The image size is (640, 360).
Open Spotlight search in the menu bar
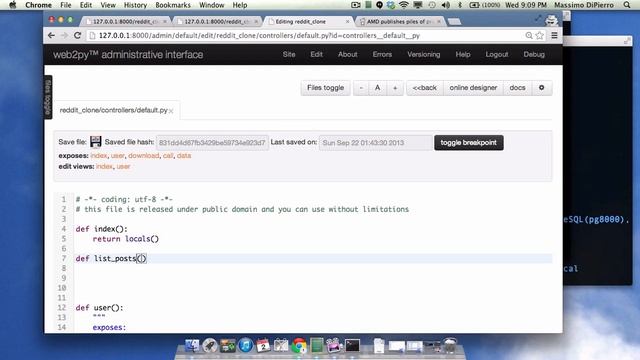pos(627,5)
